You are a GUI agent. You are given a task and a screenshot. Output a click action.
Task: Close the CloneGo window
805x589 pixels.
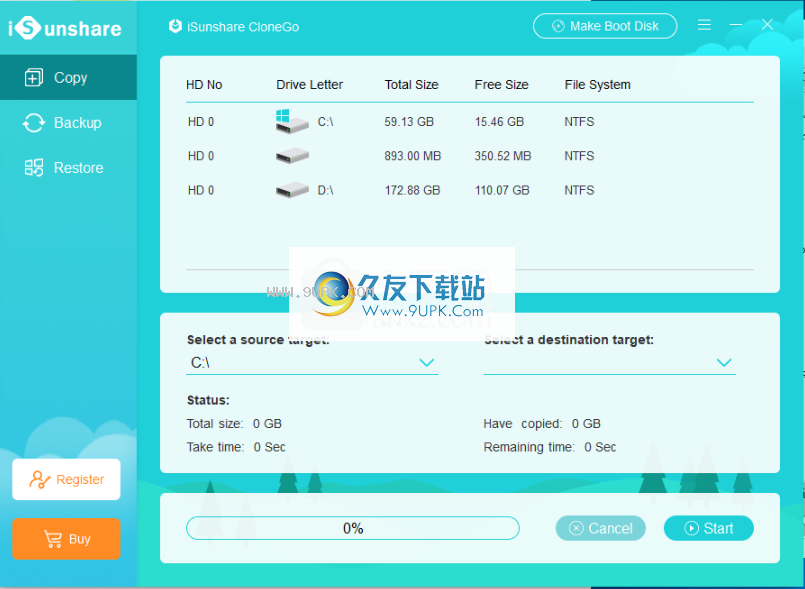click(768, 25)
